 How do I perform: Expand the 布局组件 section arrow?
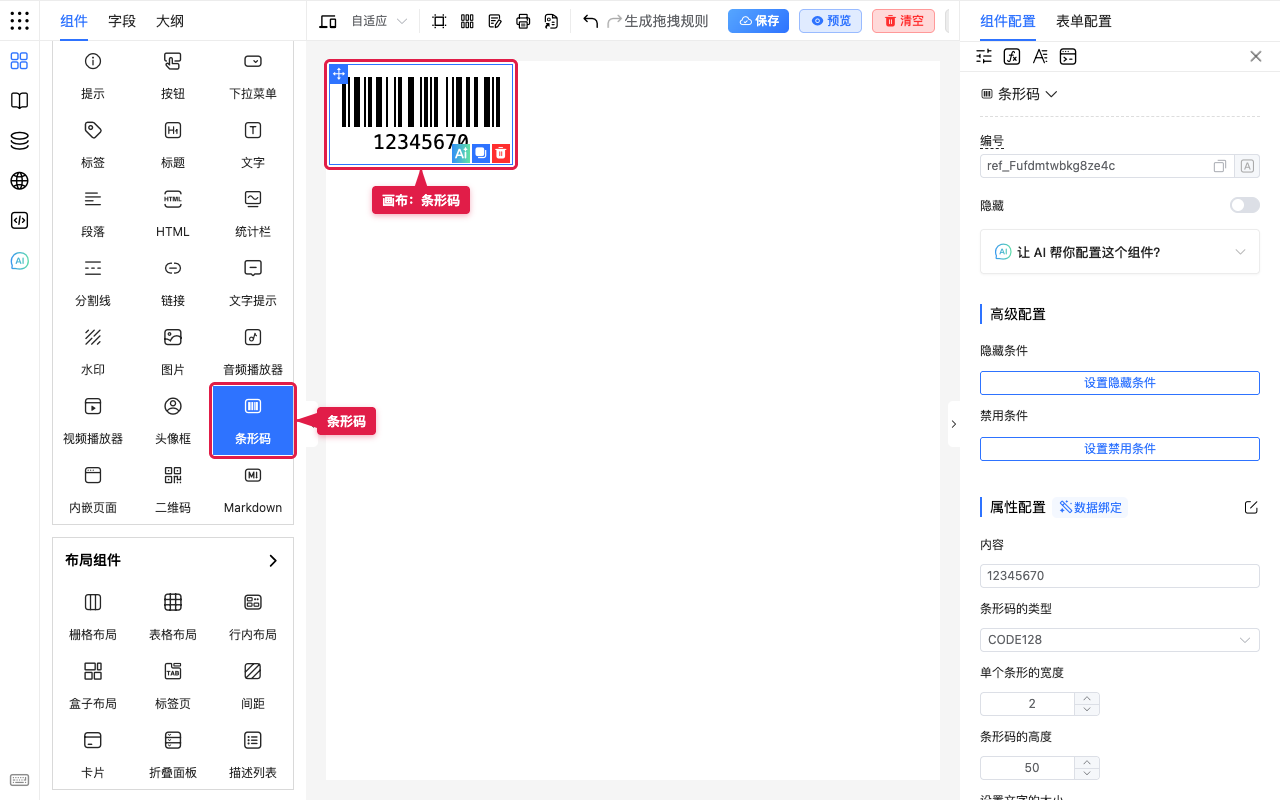[273, 561]
